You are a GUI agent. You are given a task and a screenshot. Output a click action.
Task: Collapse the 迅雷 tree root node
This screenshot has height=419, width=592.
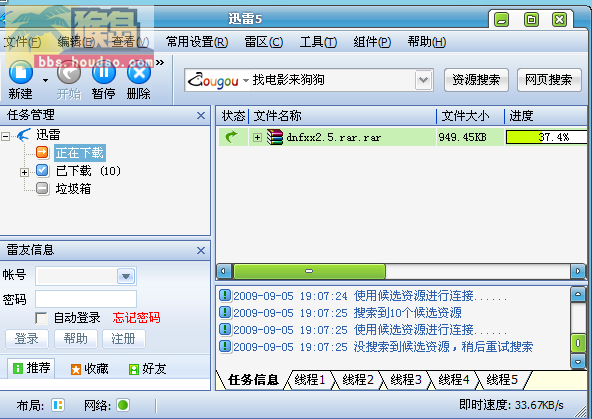5,136
